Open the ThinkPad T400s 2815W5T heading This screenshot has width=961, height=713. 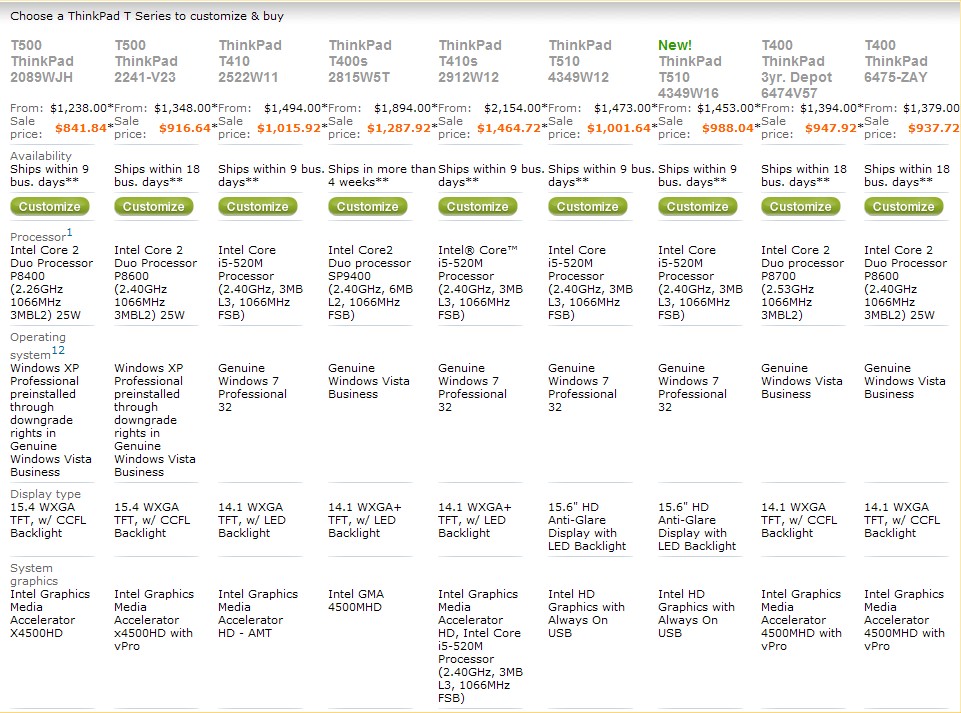[x=359, y=61]
